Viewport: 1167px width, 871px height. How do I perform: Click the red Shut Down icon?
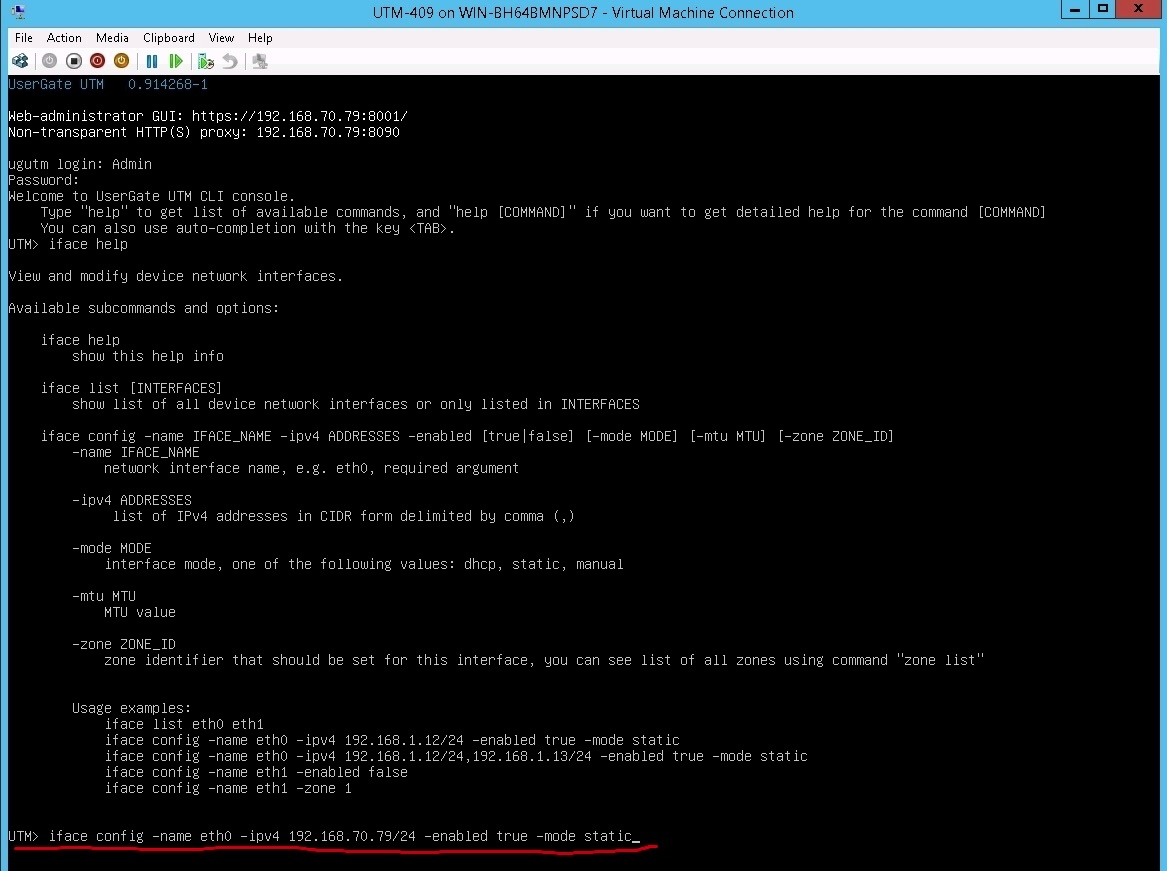pos(97,61)
